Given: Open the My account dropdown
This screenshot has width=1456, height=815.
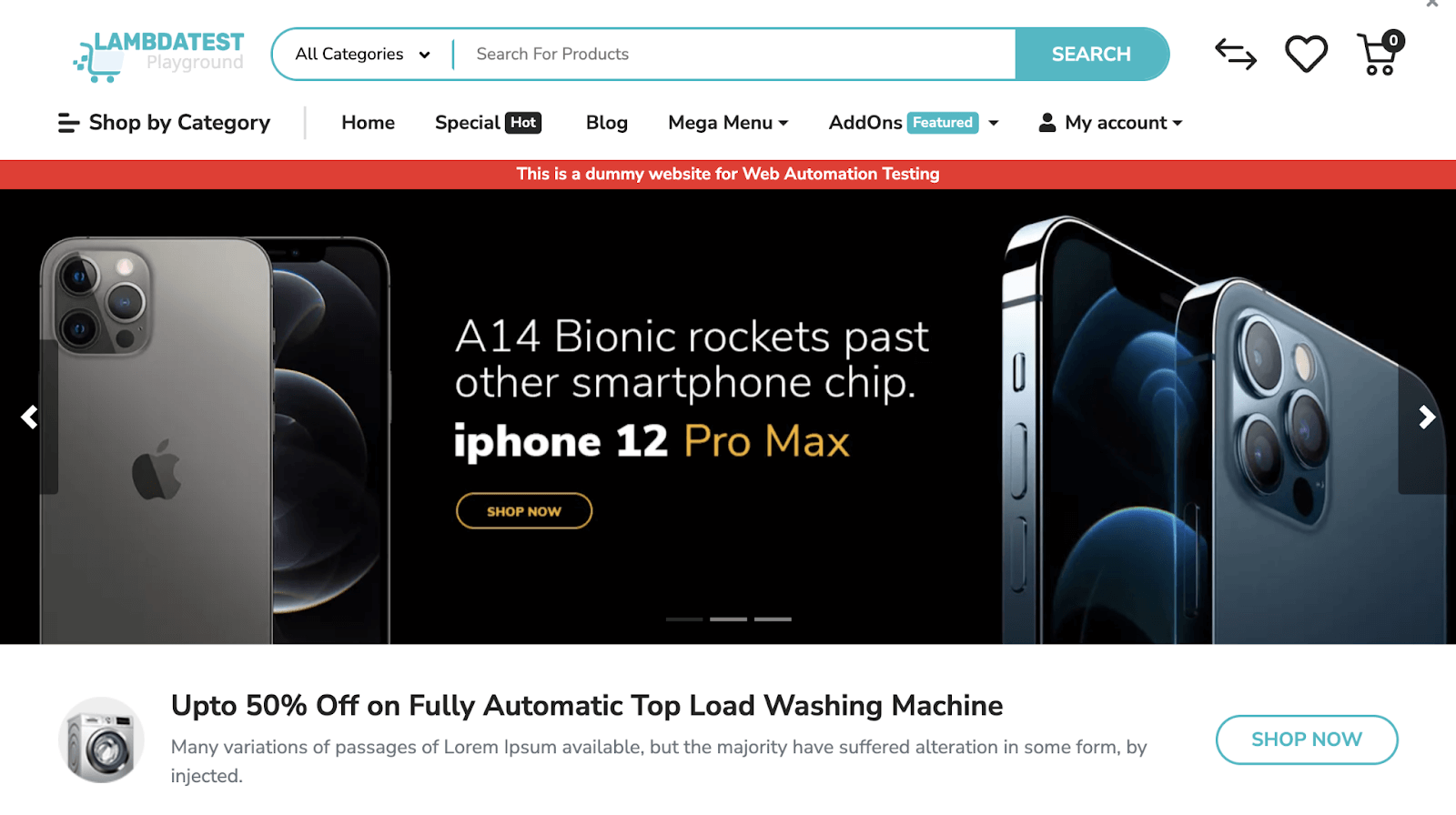Looking at the screenshot, I should pyautogui.click(x=1110, y=123).
